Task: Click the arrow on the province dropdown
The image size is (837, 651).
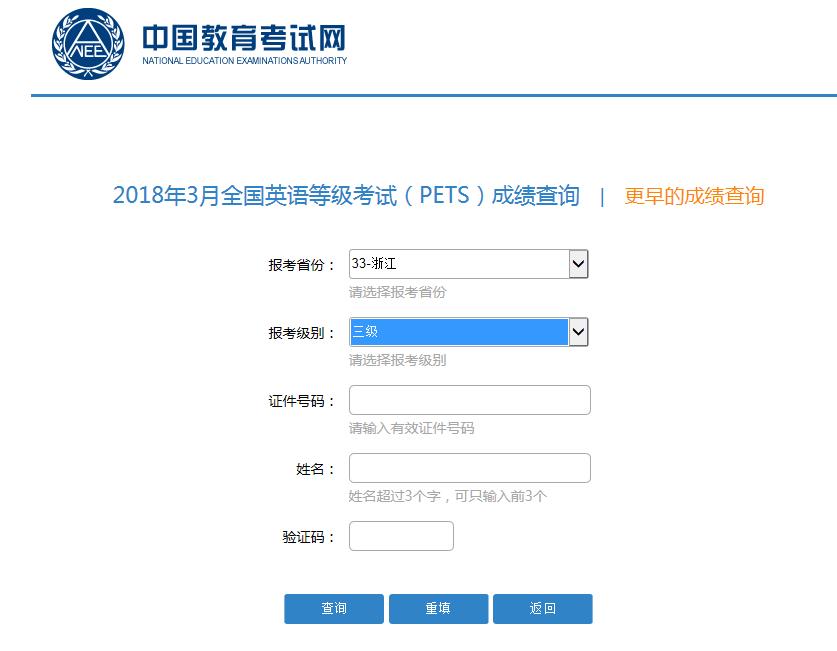Action: 578,264
